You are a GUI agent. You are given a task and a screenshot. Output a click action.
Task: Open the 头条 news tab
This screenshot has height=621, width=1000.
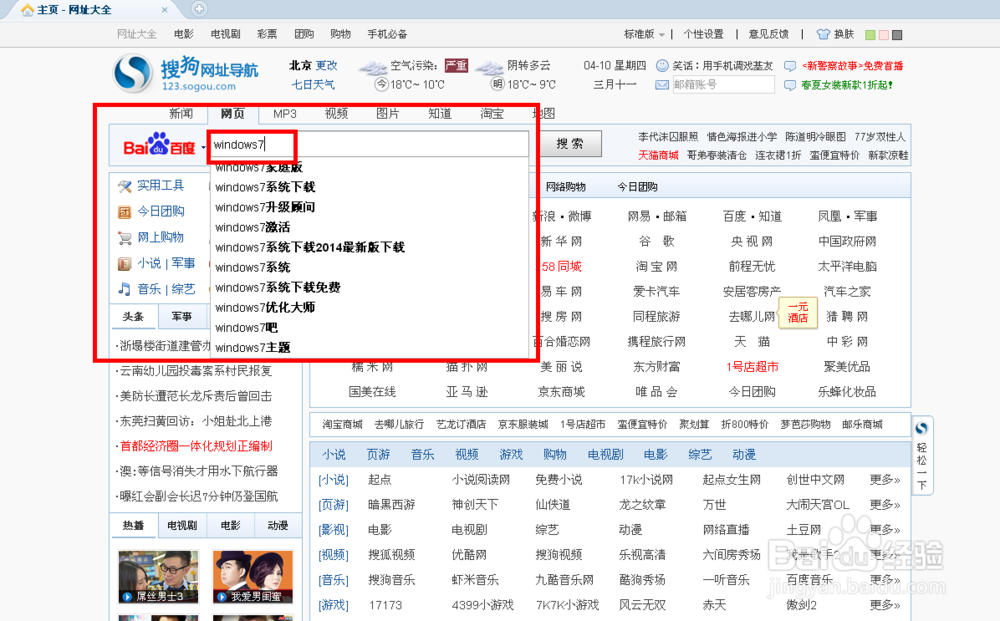133,316
